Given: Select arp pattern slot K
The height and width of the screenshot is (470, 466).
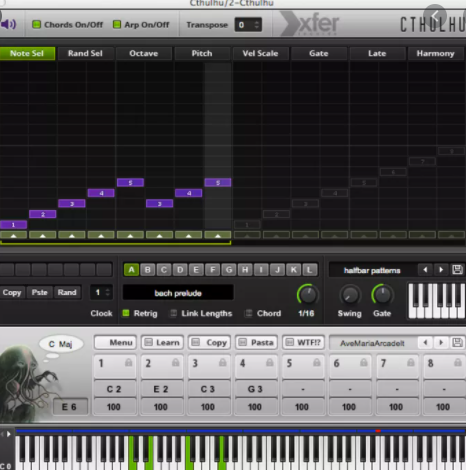Looking at the screenshot, I should tap(294, 270).
